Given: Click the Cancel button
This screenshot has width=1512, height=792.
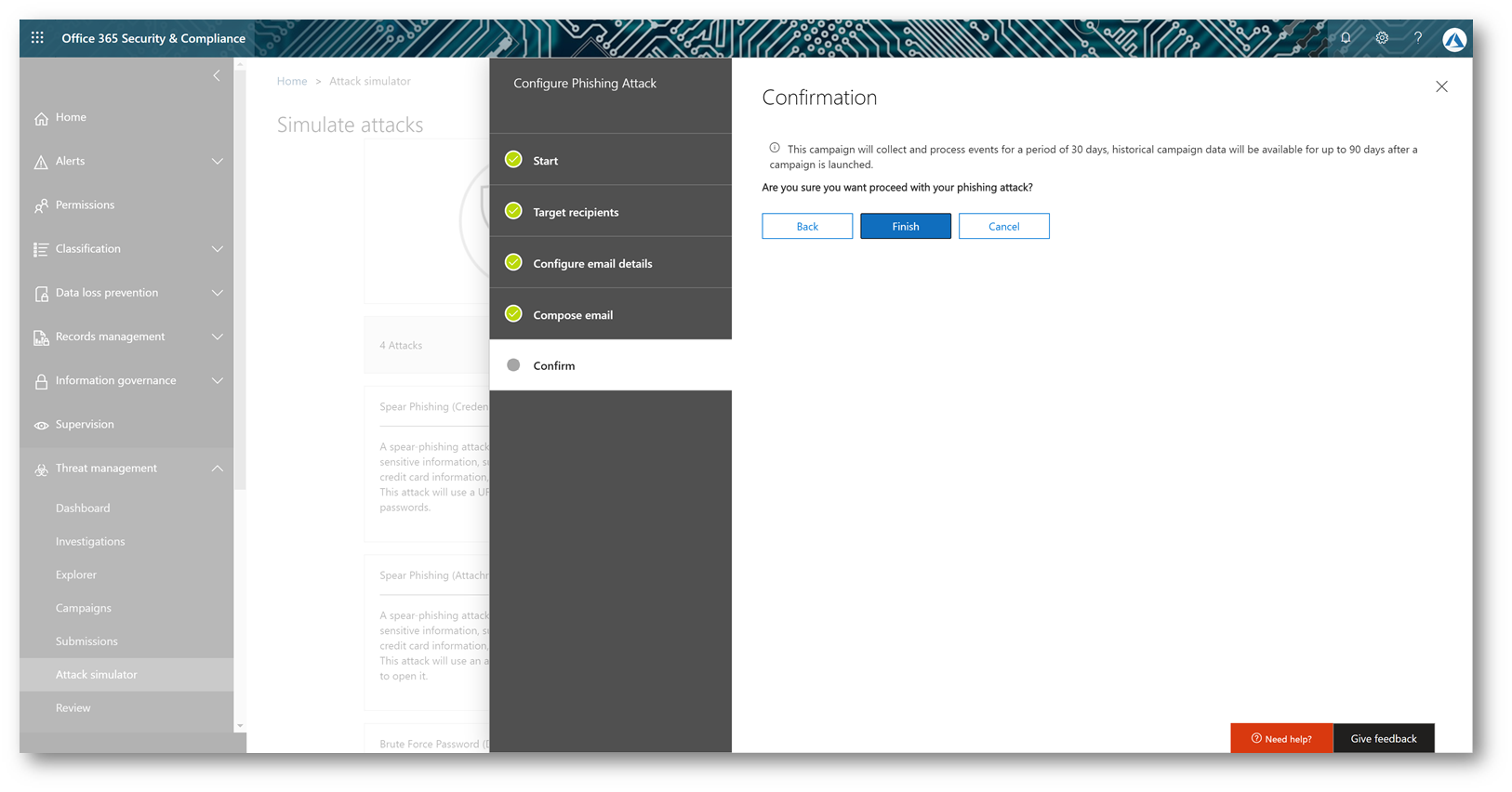Looking at the screenshot, I should tap(1004, 226).
